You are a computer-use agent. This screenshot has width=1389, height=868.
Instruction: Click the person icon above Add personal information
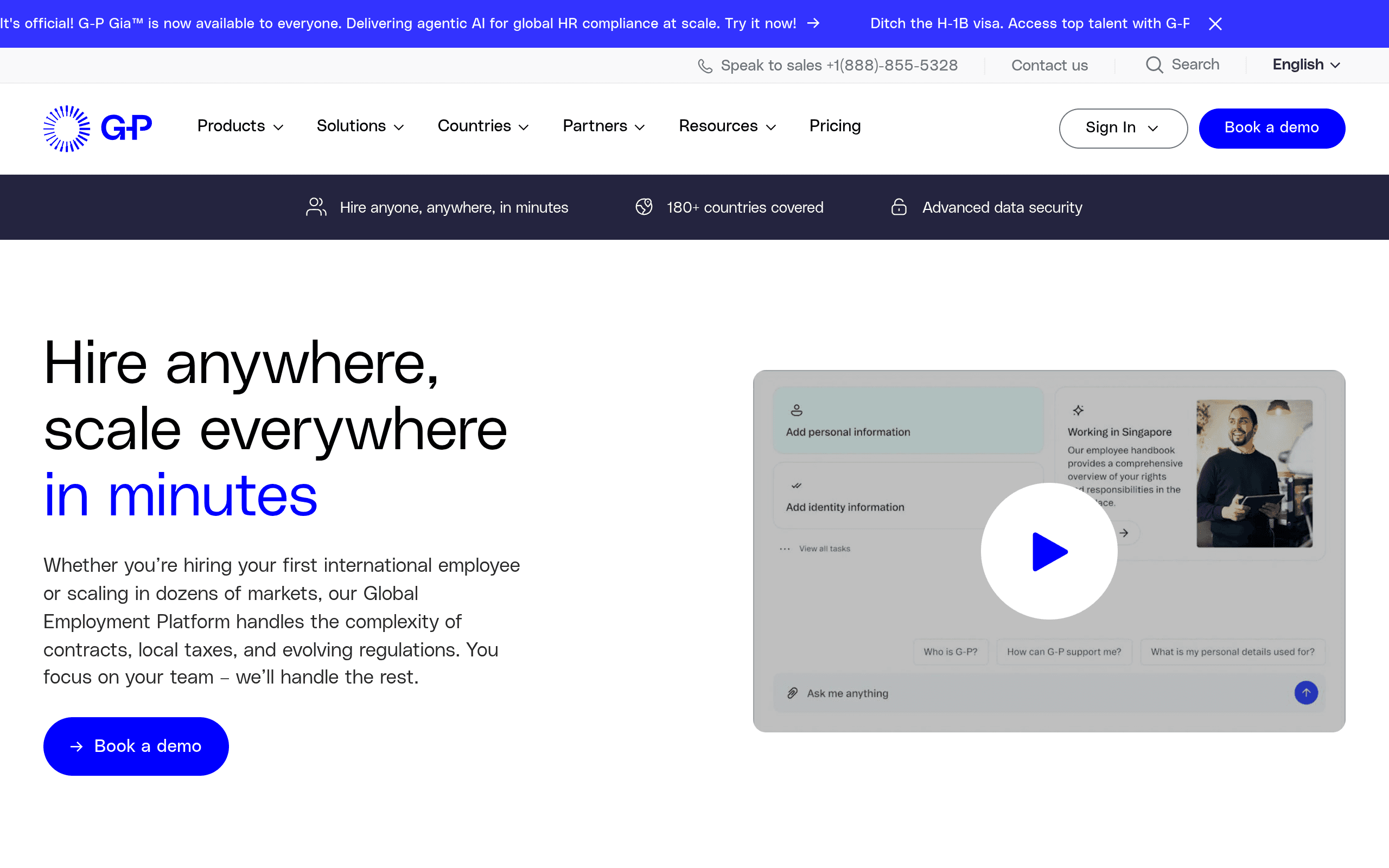[x=796, y=410]
